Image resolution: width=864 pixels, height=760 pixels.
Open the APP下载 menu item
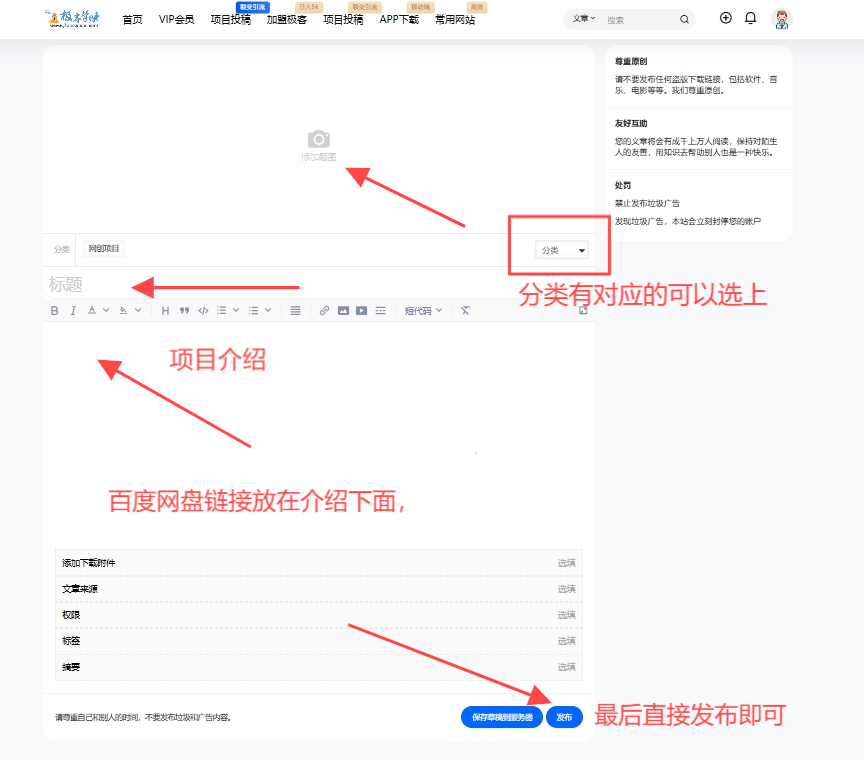(399, 19)
